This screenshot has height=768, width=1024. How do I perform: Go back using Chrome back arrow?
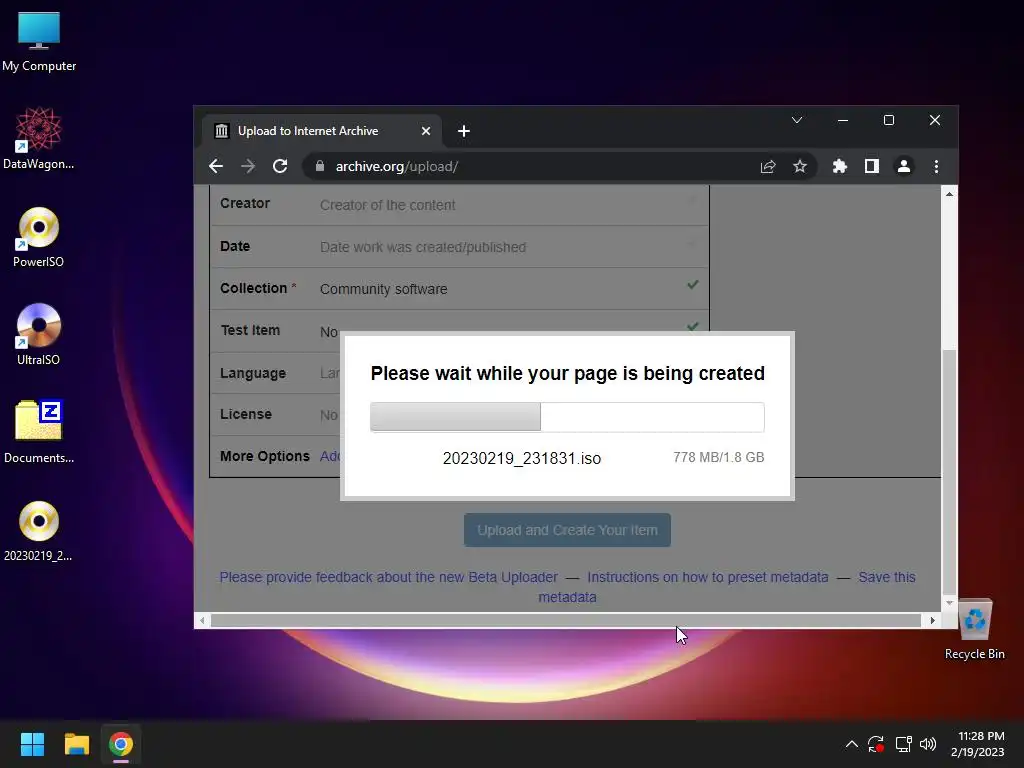pyautogui.click(x=216, y=167)
